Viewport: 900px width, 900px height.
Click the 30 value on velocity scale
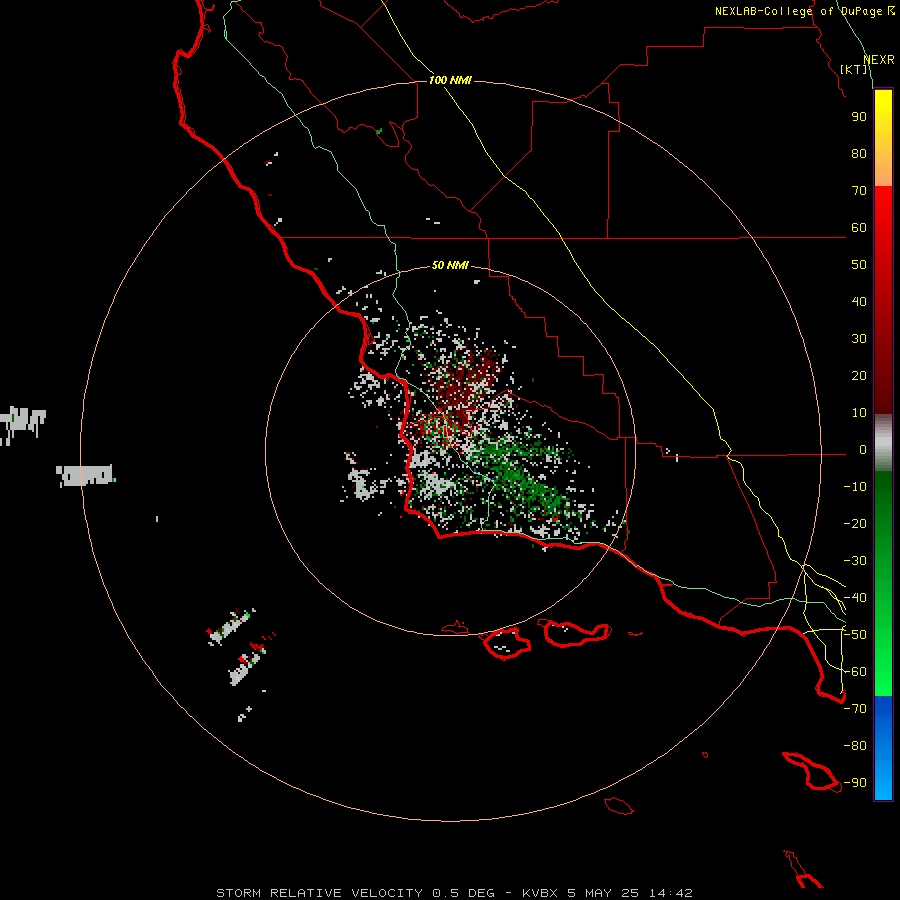point(859,339)
